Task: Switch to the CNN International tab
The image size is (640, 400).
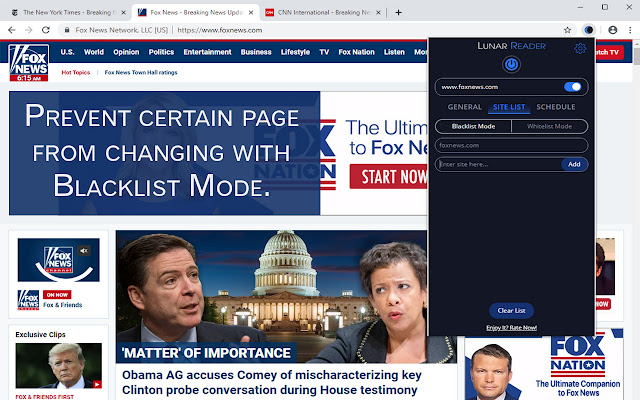Action: [323, 13]
